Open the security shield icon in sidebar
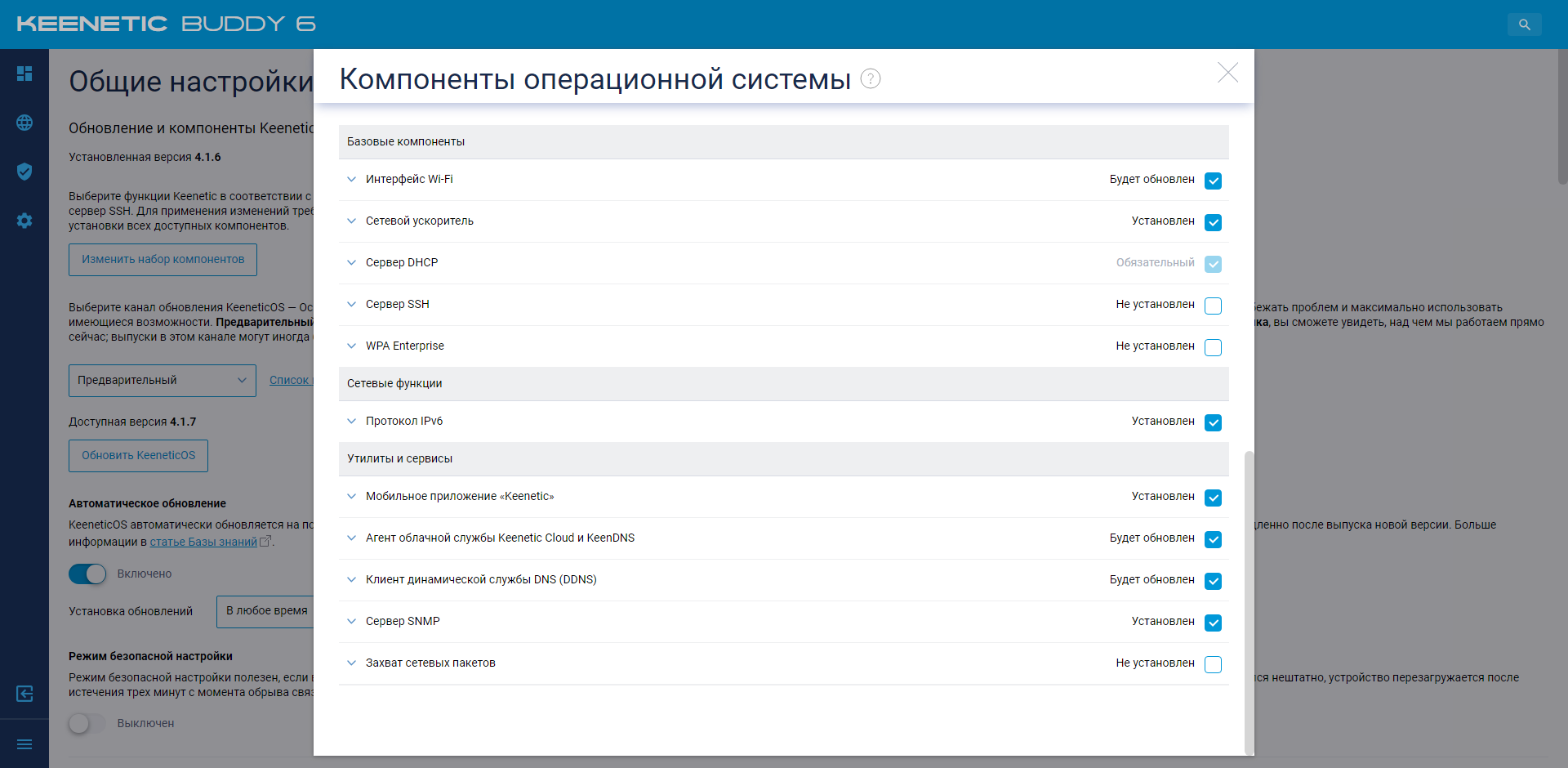The width and height of the screenshot is (1568, 768). [x=24, y=172]
